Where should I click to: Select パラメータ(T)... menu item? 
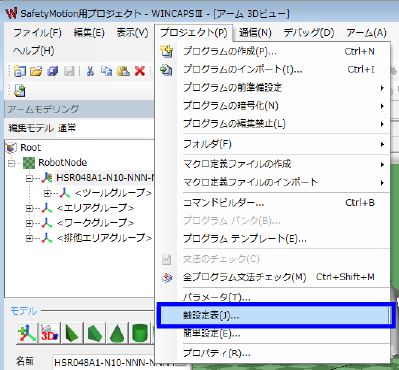point(273,297)
